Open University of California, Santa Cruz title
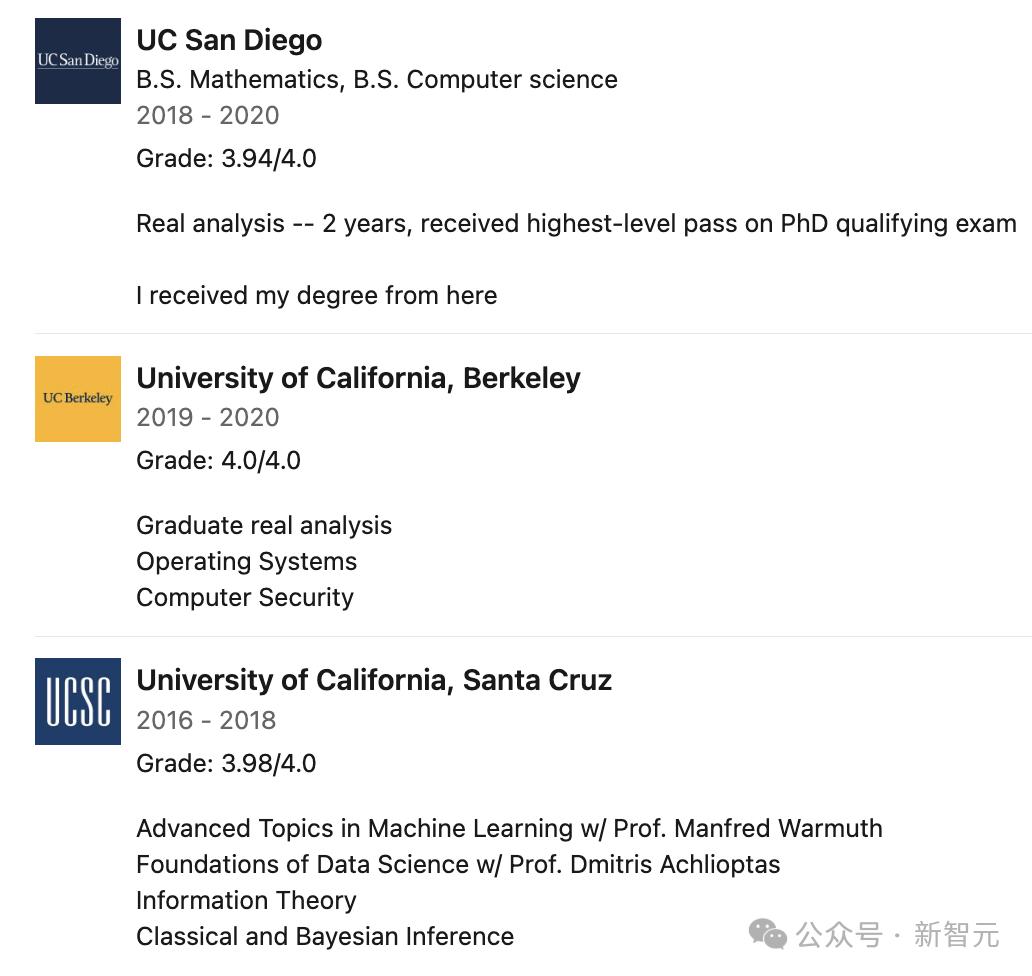This screenshot has width=1032, height=976. click(x=374, y=680)
